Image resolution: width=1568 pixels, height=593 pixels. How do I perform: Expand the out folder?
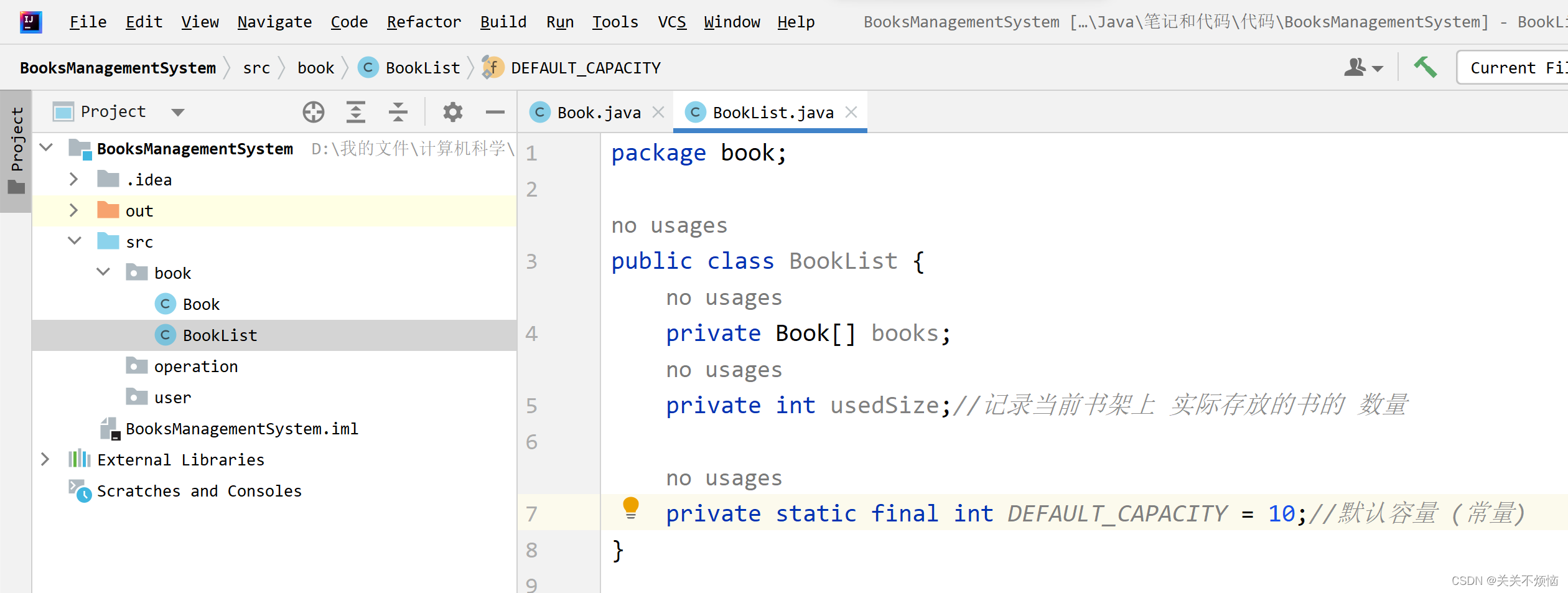point(73,210)
